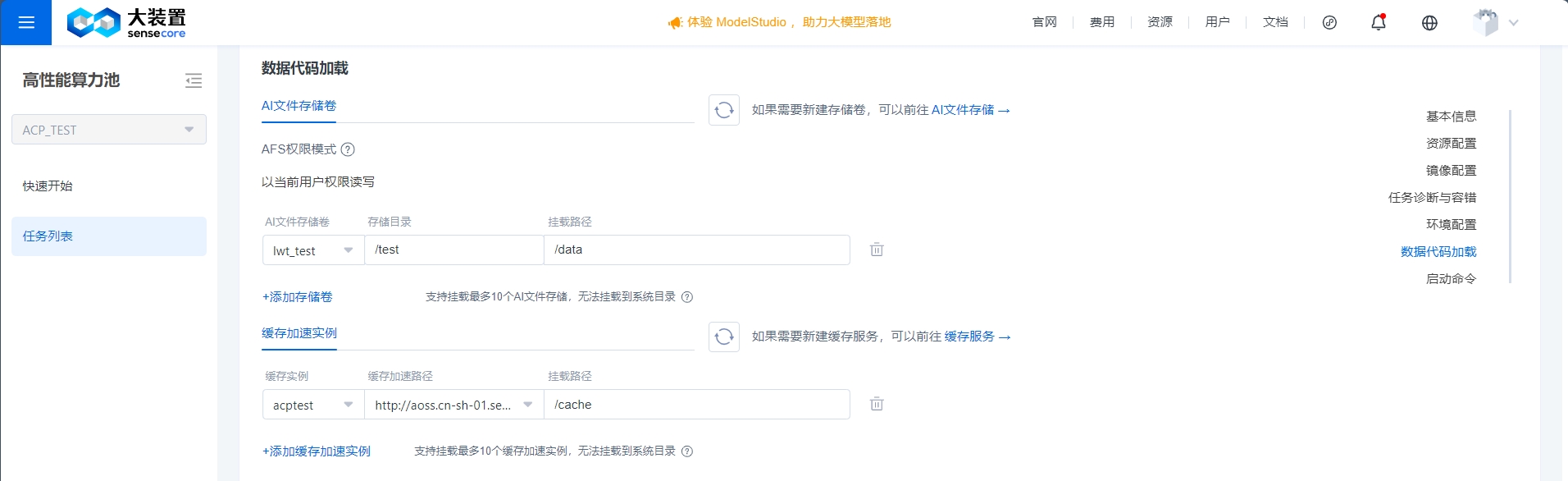
Task: Show help for AFS权限模式
Action: click(348, 149)
